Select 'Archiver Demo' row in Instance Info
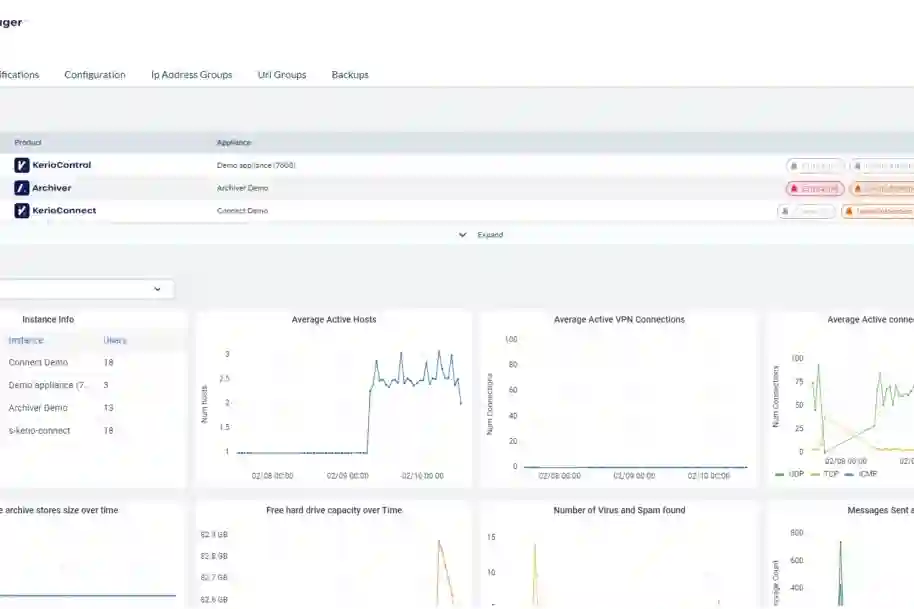 click(x=92, y=408)
